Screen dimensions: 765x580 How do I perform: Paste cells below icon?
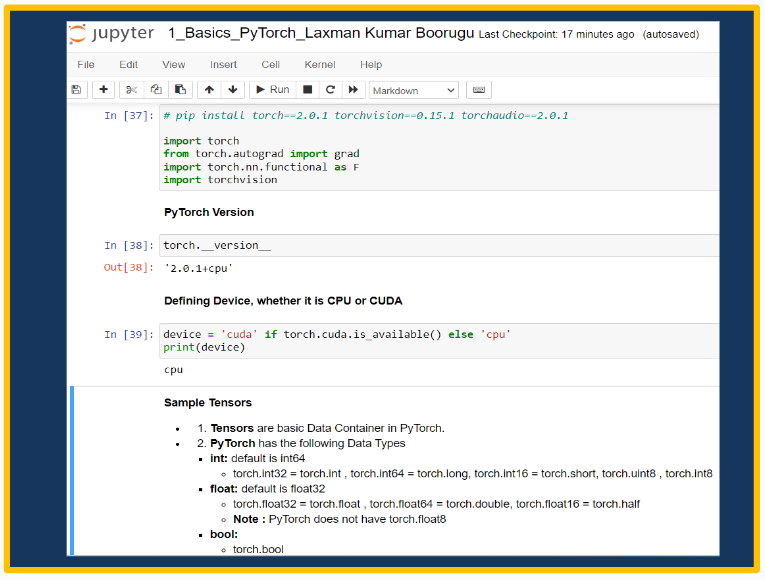(181, 90)
